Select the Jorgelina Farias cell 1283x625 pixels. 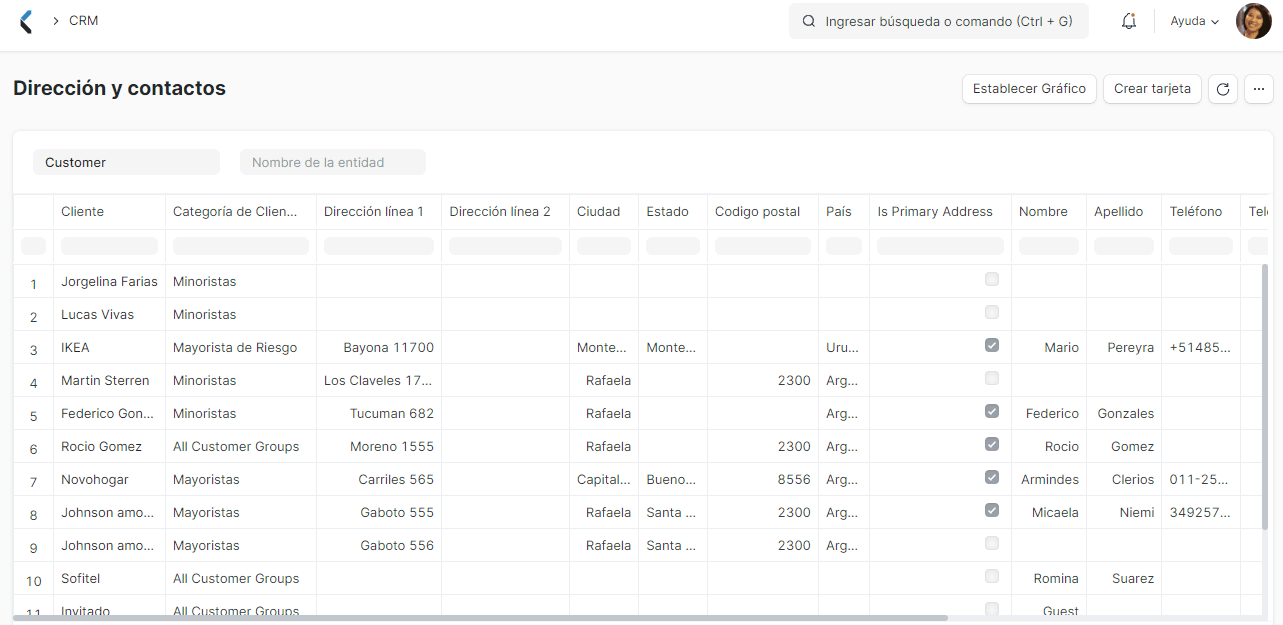tap(109, 281)
